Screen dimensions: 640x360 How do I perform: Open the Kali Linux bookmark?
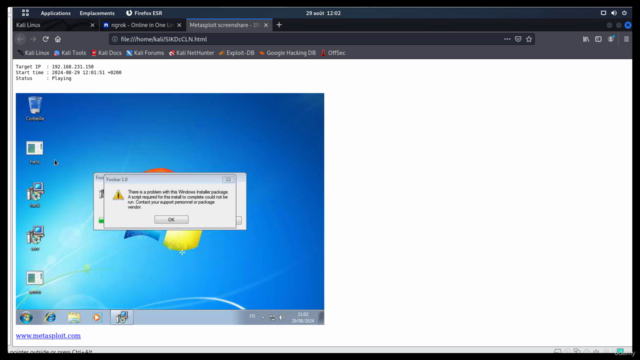(x=33, y=53)
